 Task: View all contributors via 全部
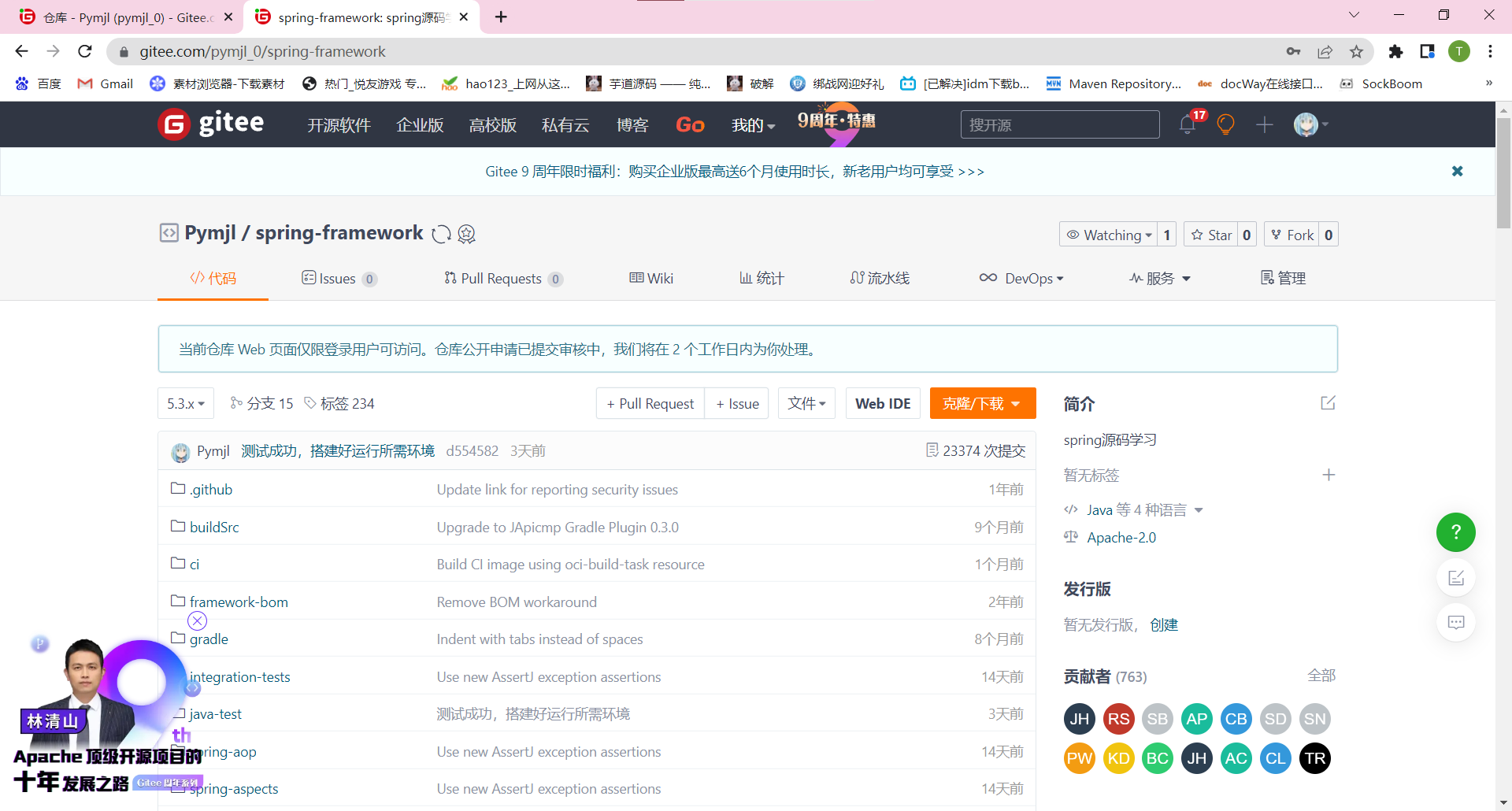coord(1321,676)
